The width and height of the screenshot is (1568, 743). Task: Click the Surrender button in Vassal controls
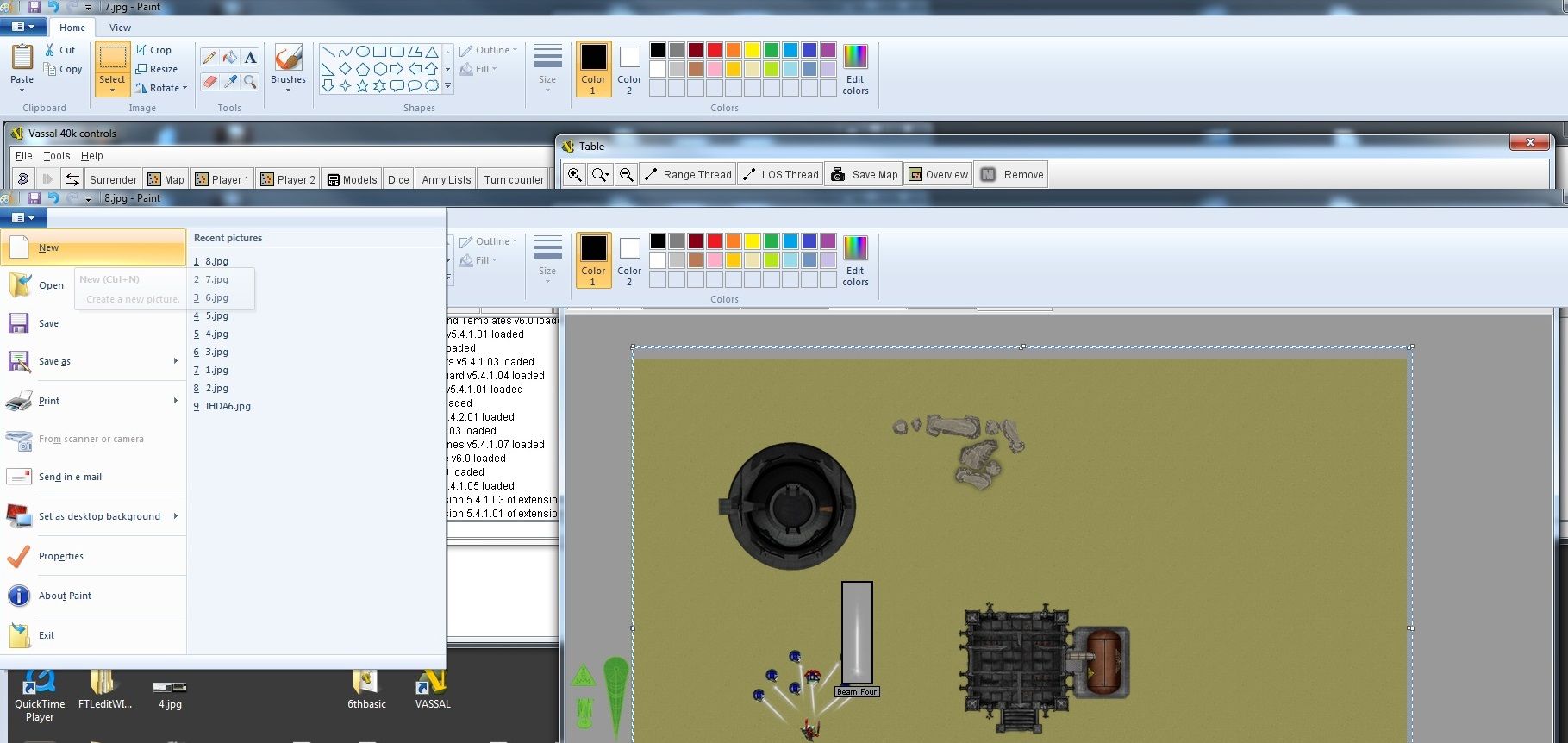[x=113, y=179]
